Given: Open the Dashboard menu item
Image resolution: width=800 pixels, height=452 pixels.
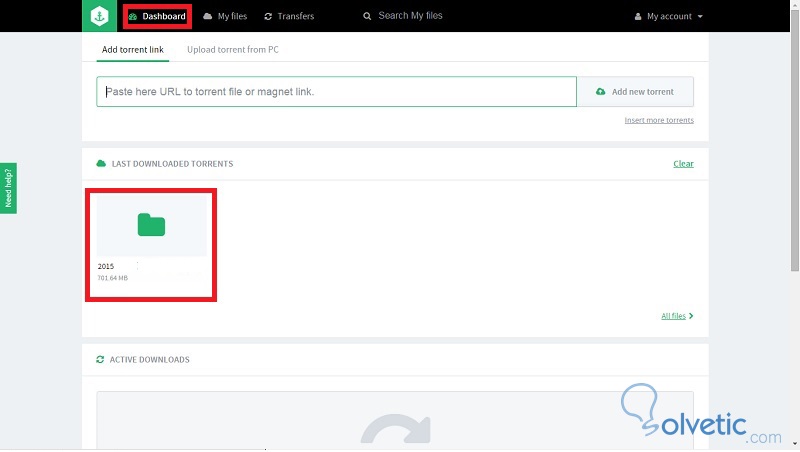Looking at the screenshot, I should coord(157,16).
